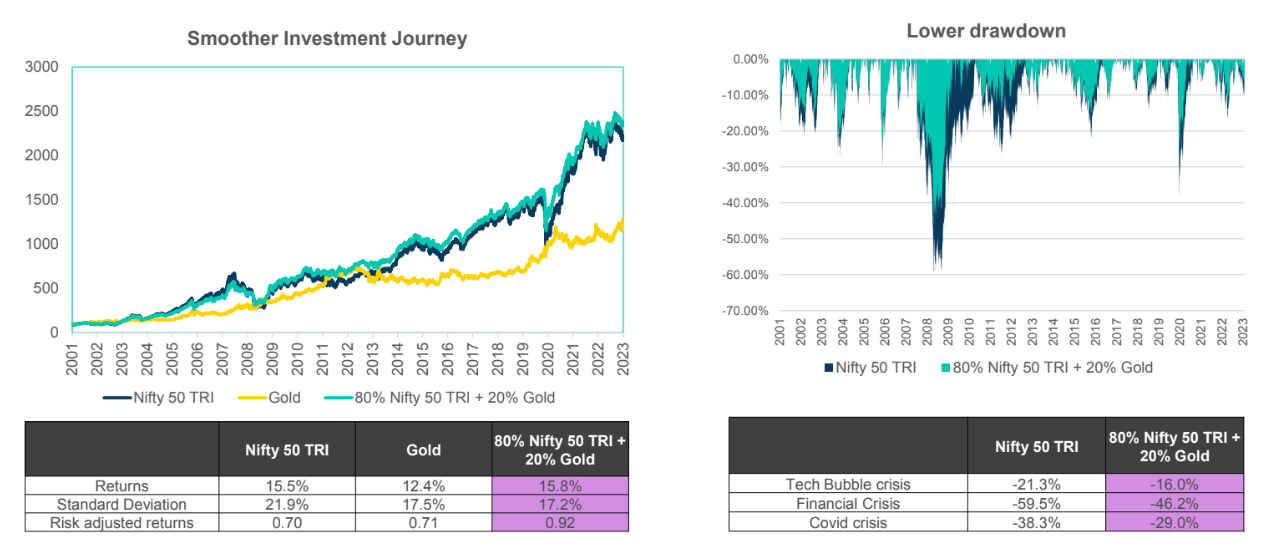
Task: Select the Standard Deviation row label
Action: click(x=122, y=504)
